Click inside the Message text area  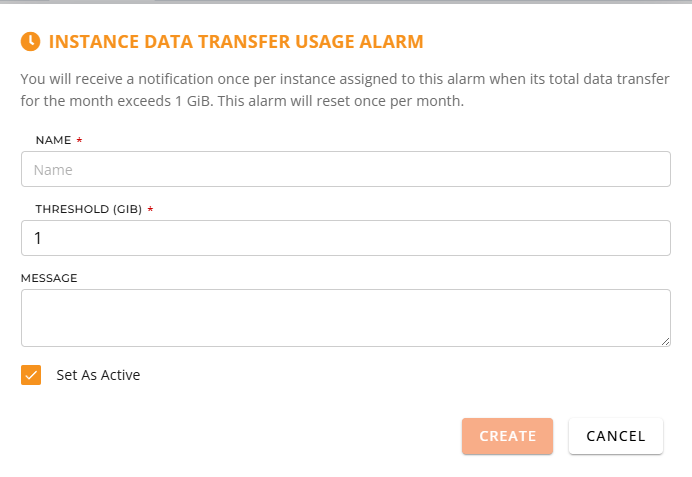pos(346,318)
